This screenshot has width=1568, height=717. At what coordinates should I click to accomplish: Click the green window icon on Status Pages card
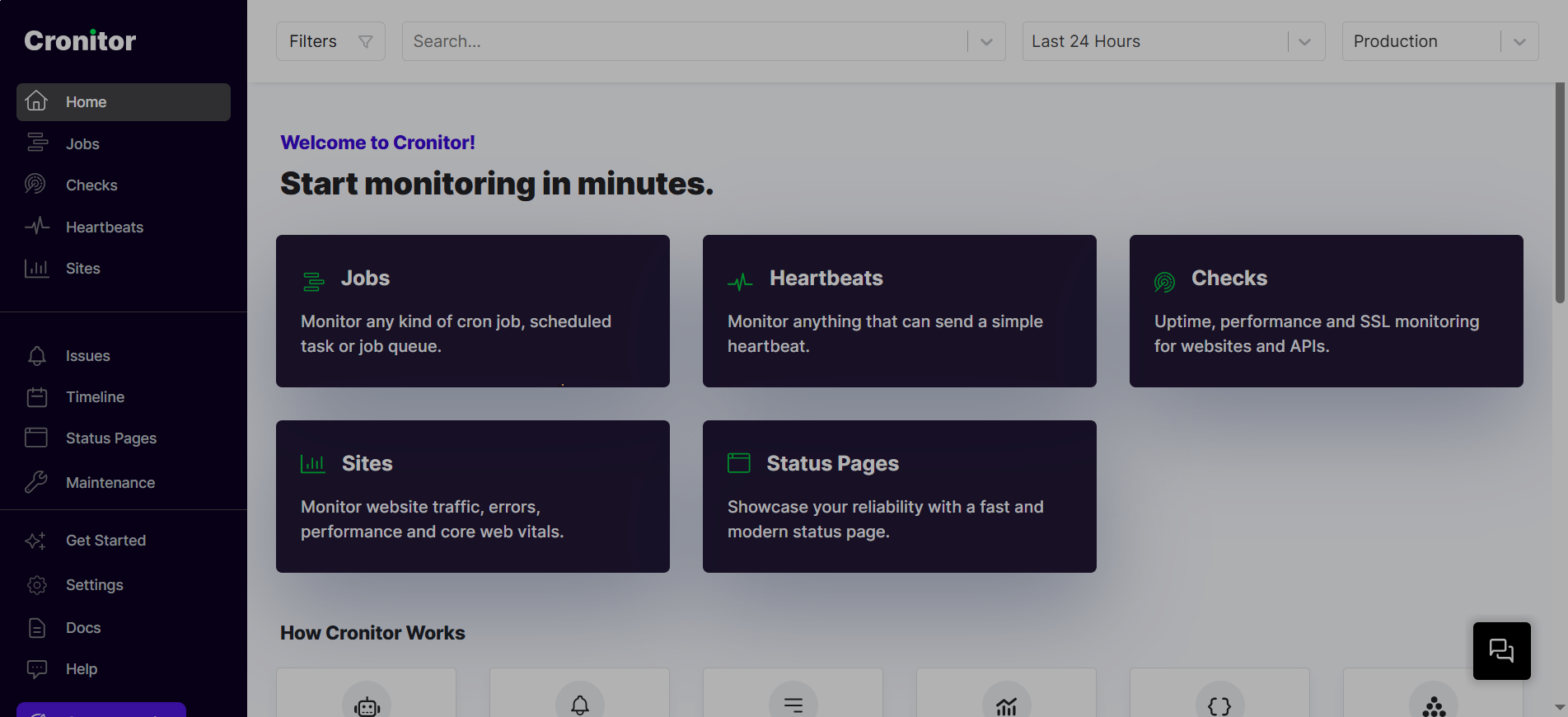(x=739, y=462)
